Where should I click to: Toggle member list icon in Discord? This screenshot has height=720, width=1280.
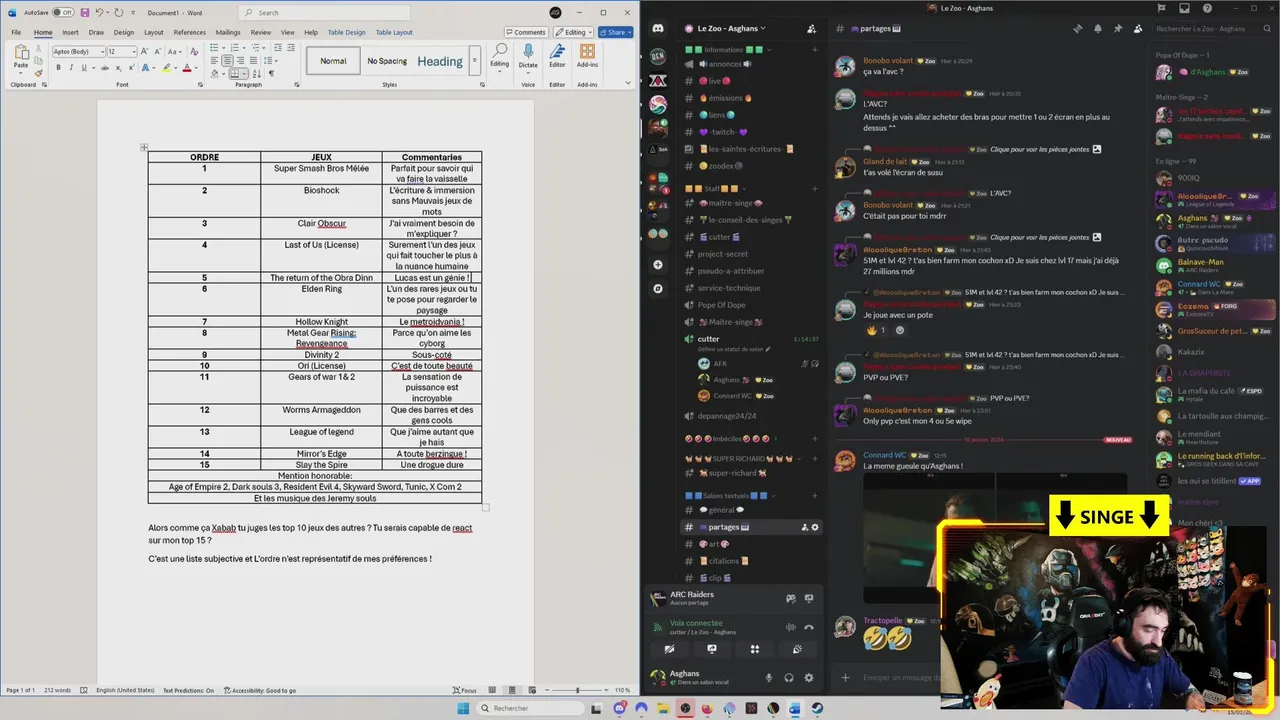[1138, 29]
